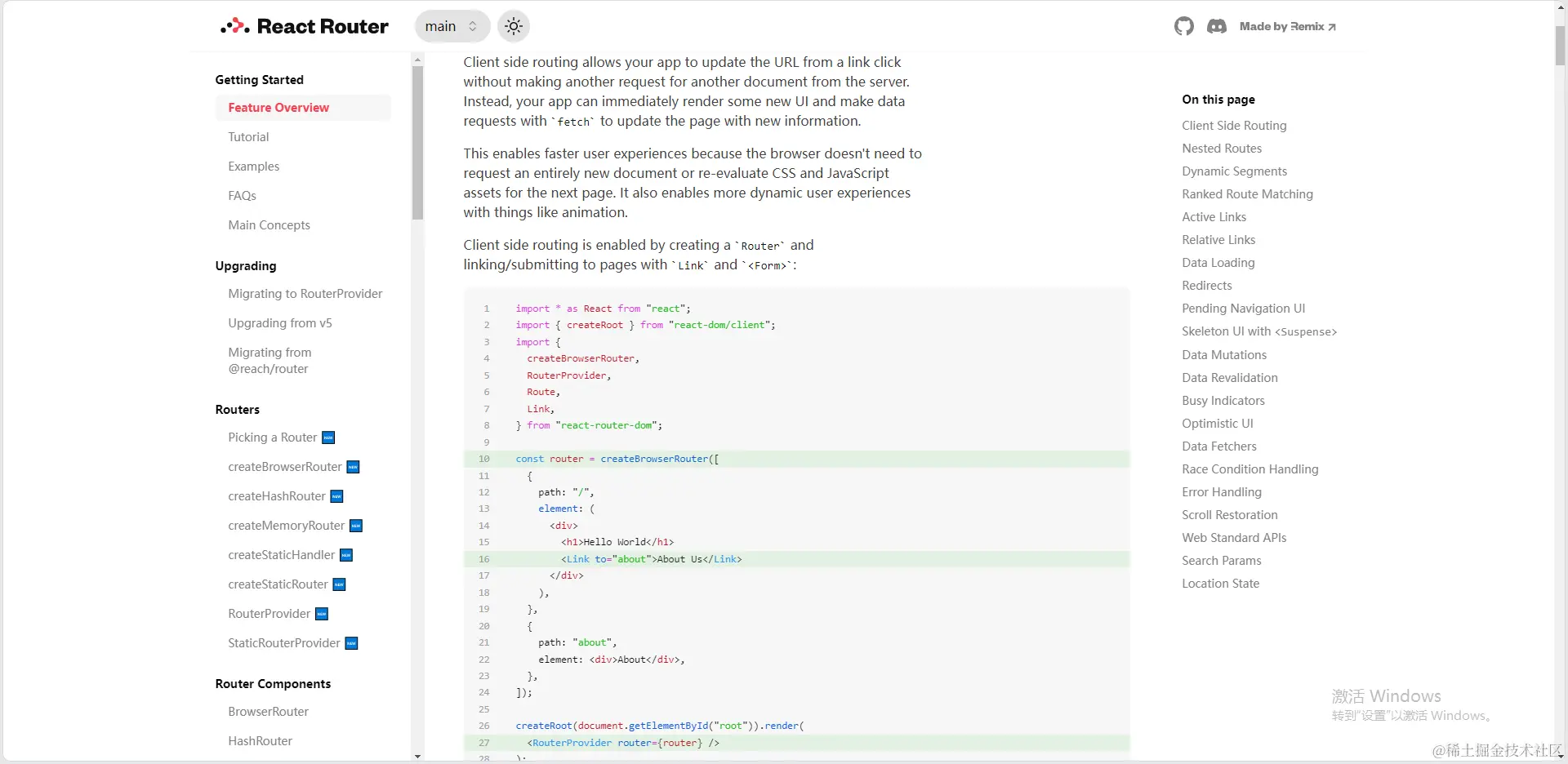This screenshot has width=1568, height=764.
Task: Jump to Data Mutations section
Action: click(x=1224, y=355)
